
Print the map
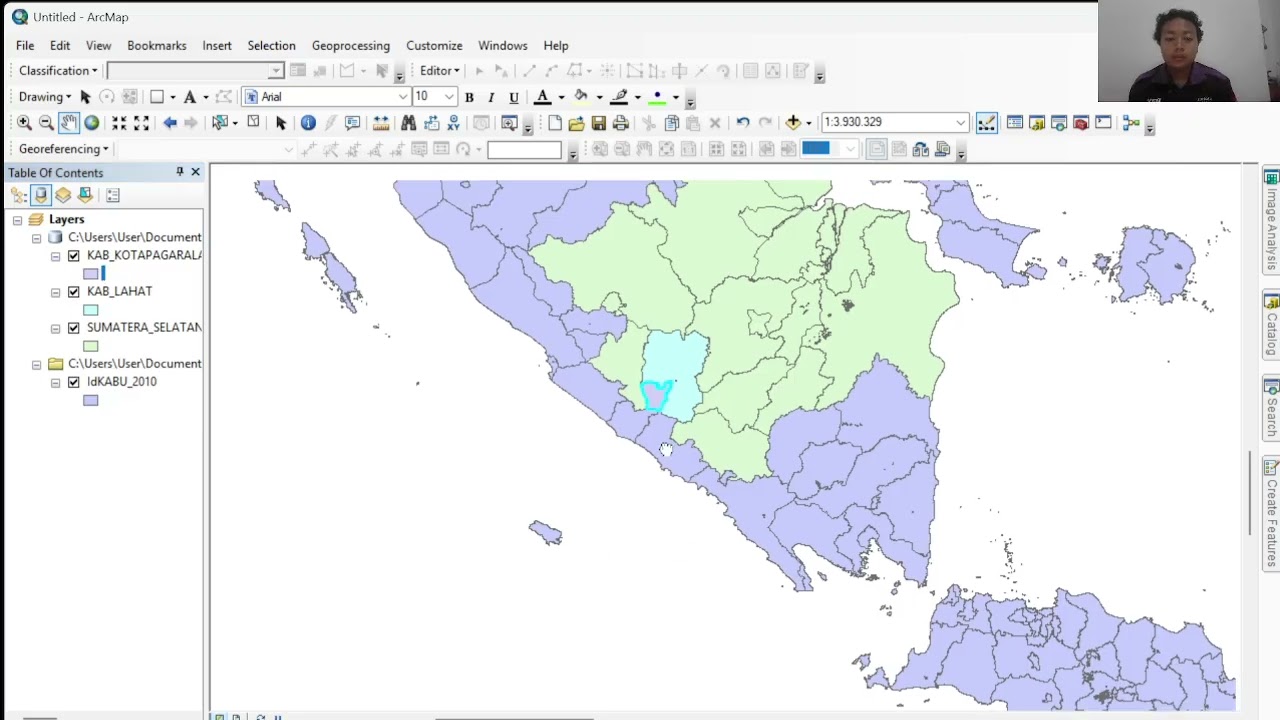click(620, 122)
